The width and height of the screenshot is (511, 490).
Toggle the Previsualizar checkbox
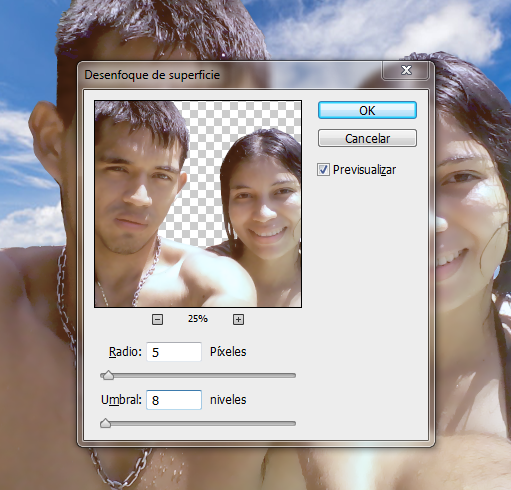coord(323,170)
